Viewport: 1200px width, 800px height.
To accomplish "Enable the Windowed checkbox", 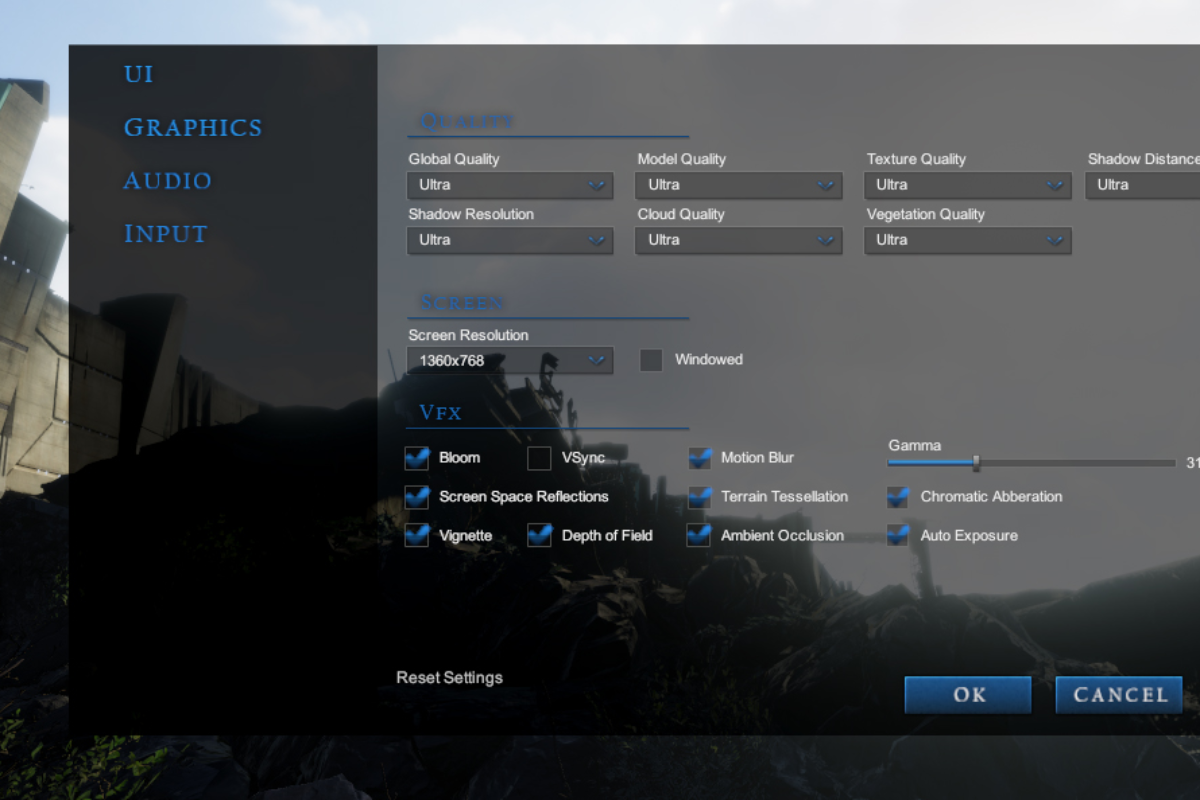I will 651,360.
